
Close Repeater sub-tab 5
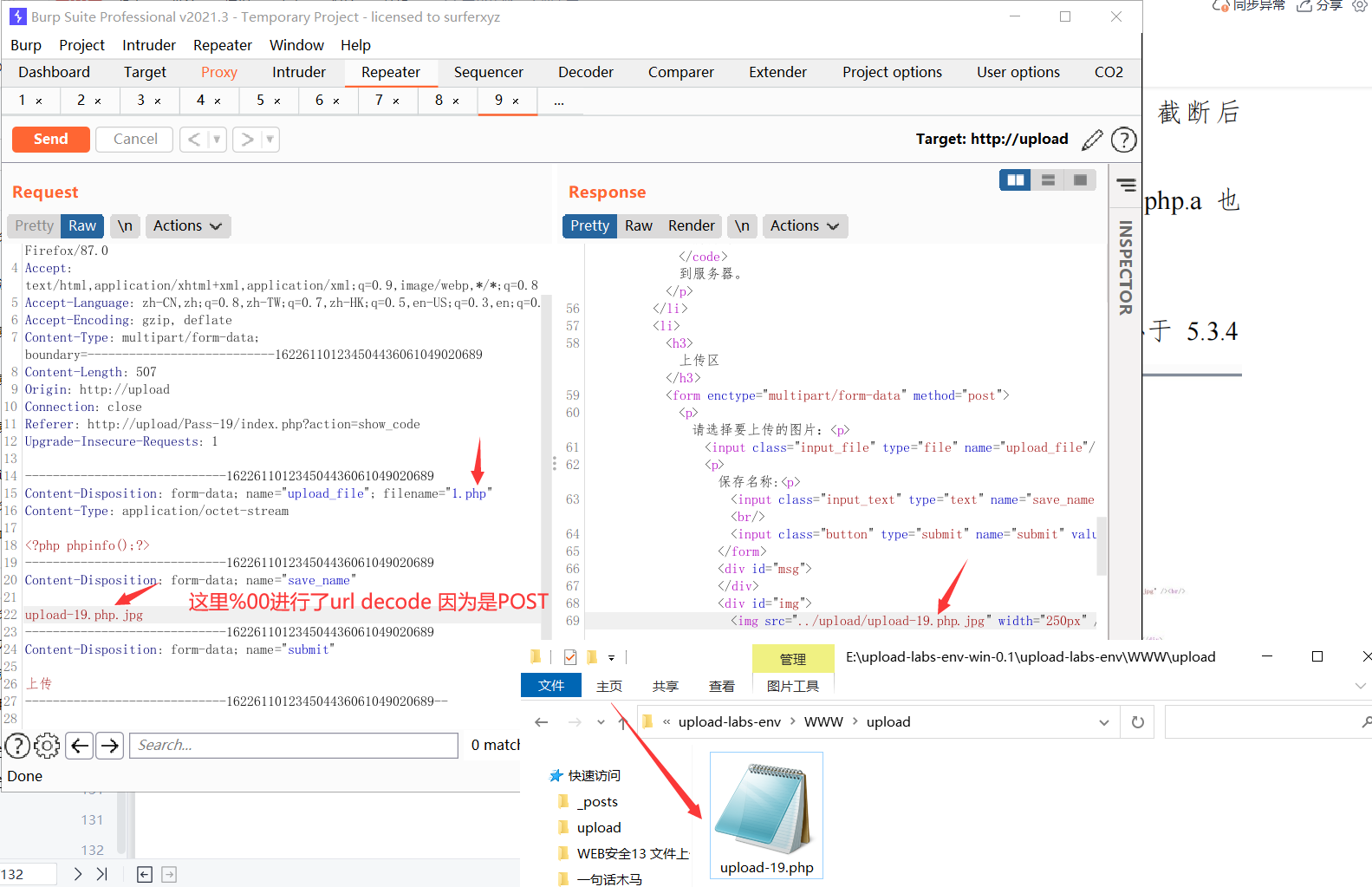click(x=277, y=101)
